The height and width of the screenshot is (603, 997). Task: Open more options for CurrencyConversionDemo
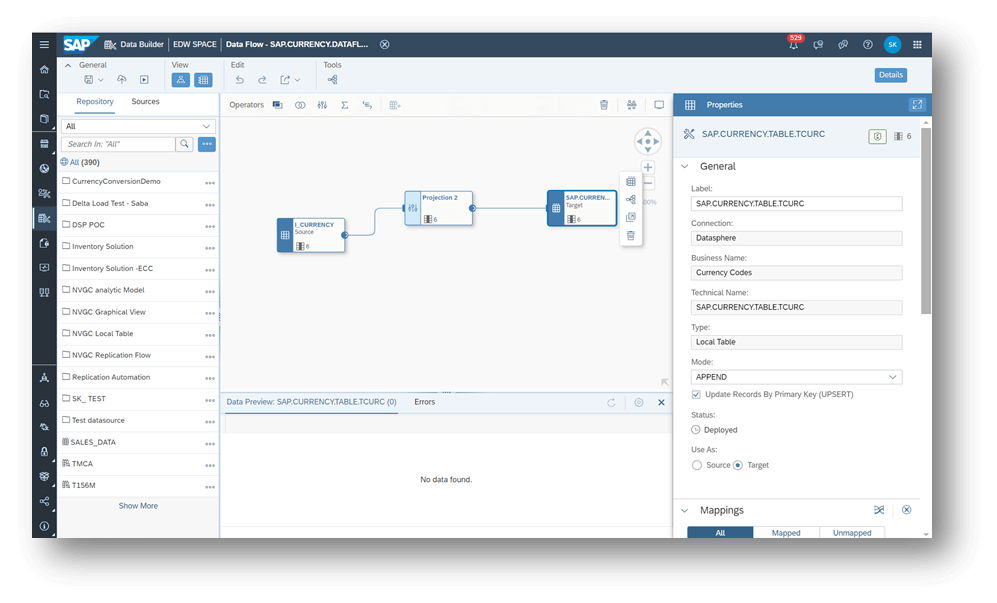pyautogui.click(x=210, y=183)
